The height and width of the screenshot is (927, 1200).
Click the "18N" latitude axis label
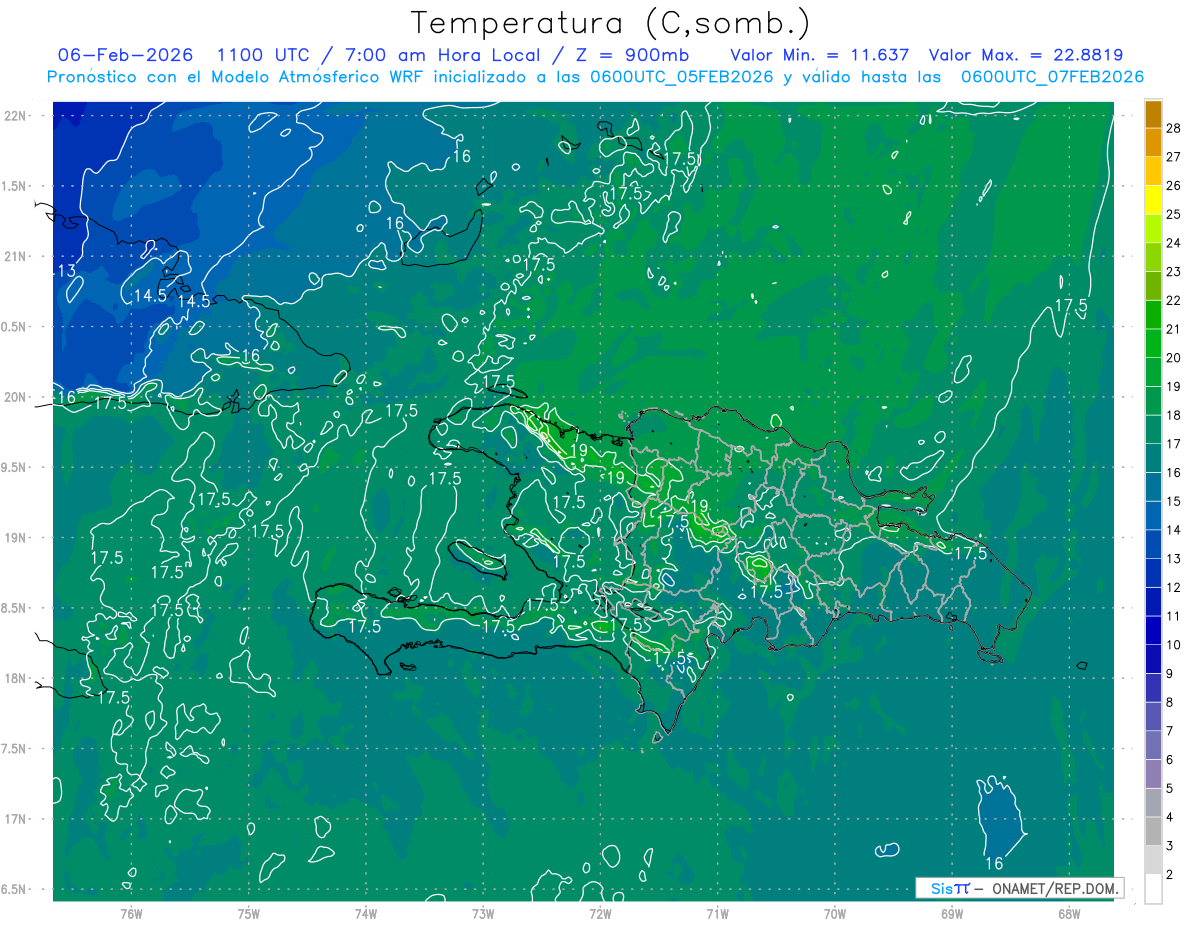pyautogui.click(x=15, y=678)
